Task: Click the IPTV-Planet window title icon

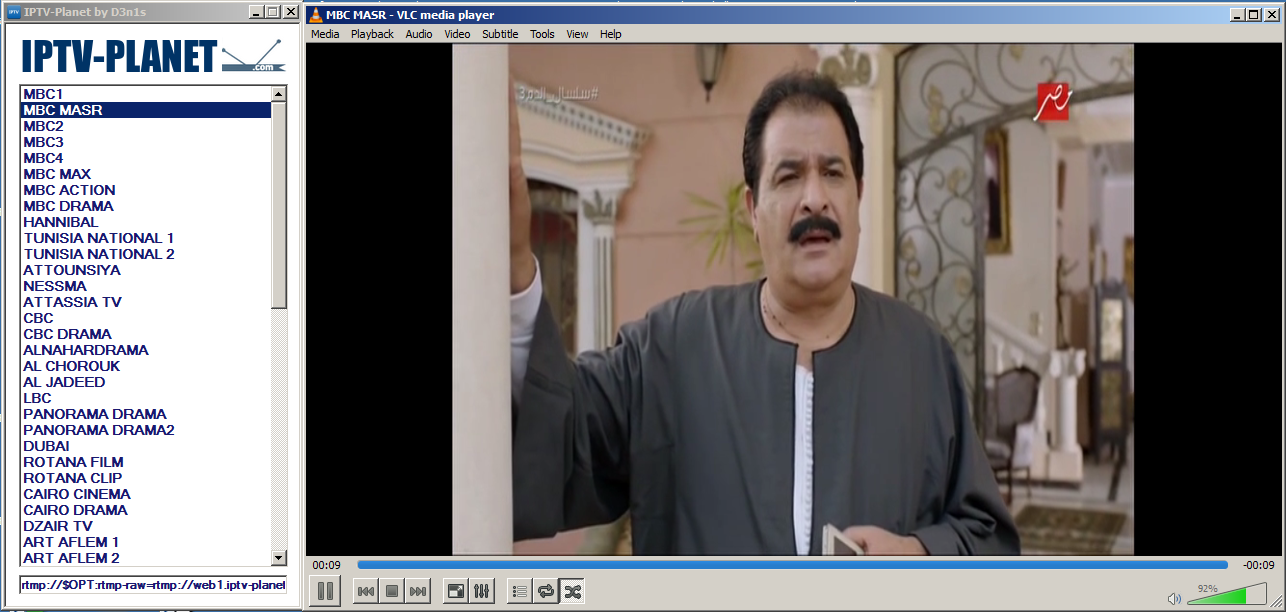Action: tap(14, 12)
